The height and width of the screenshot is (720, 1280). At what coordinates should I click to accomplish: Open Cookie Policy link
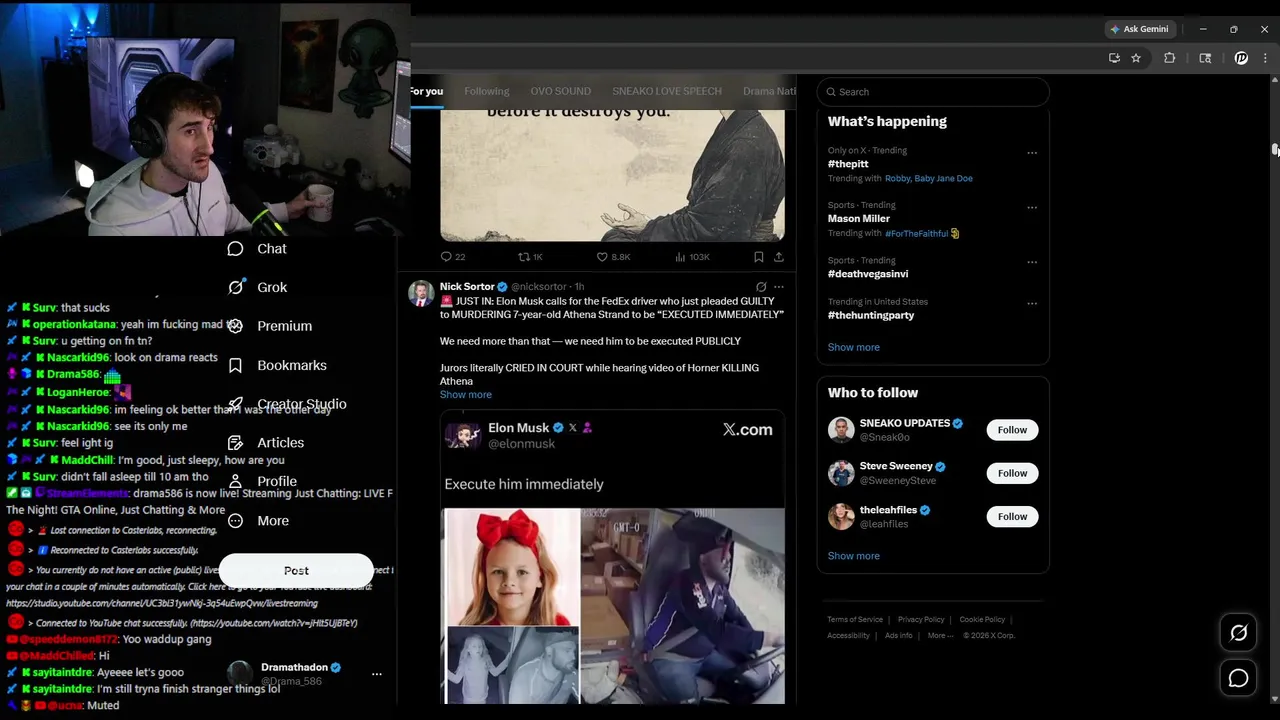click(982, 620)
